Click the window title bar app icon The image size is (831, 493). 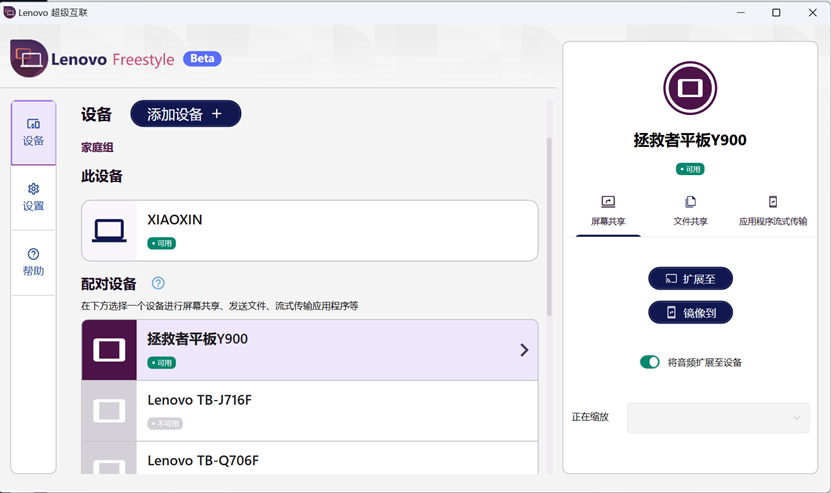tap(10, 12)
